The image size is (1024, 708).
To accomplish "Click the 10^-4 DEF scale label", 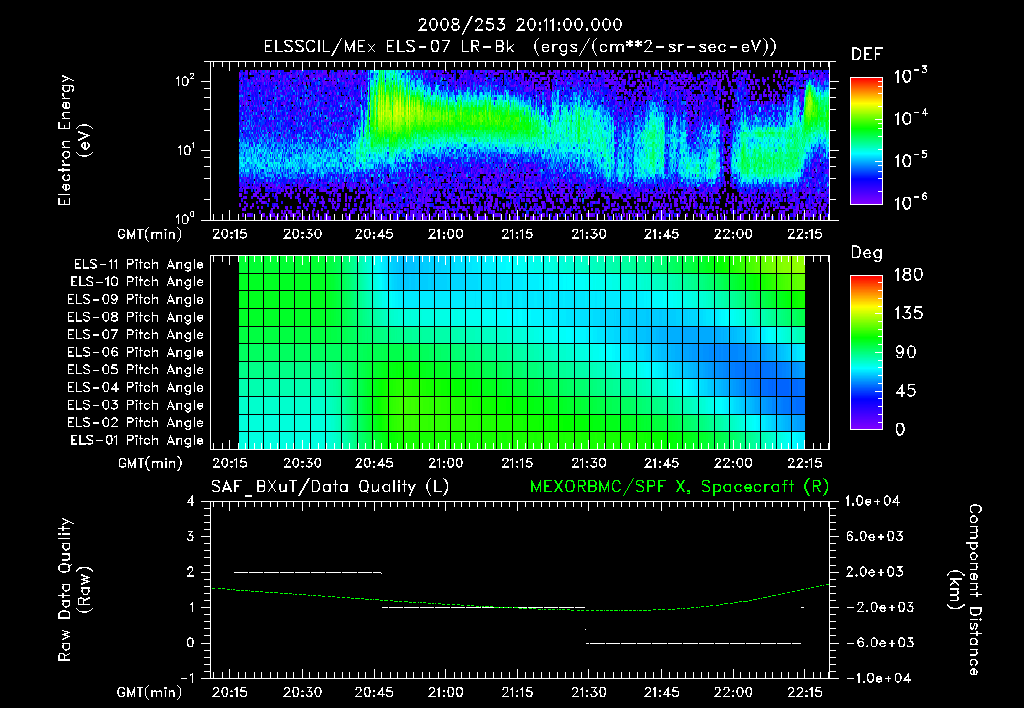I will [x=910, y=118].
